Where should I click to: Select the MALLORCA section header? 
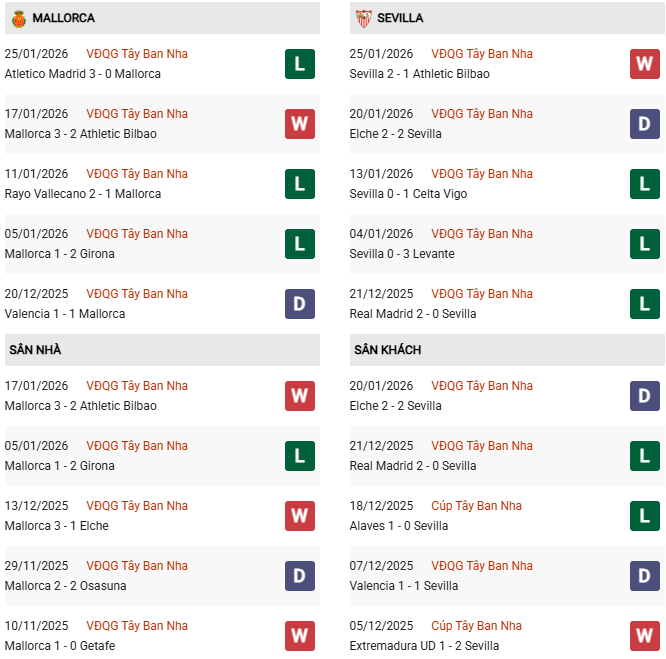pos(63,18)
